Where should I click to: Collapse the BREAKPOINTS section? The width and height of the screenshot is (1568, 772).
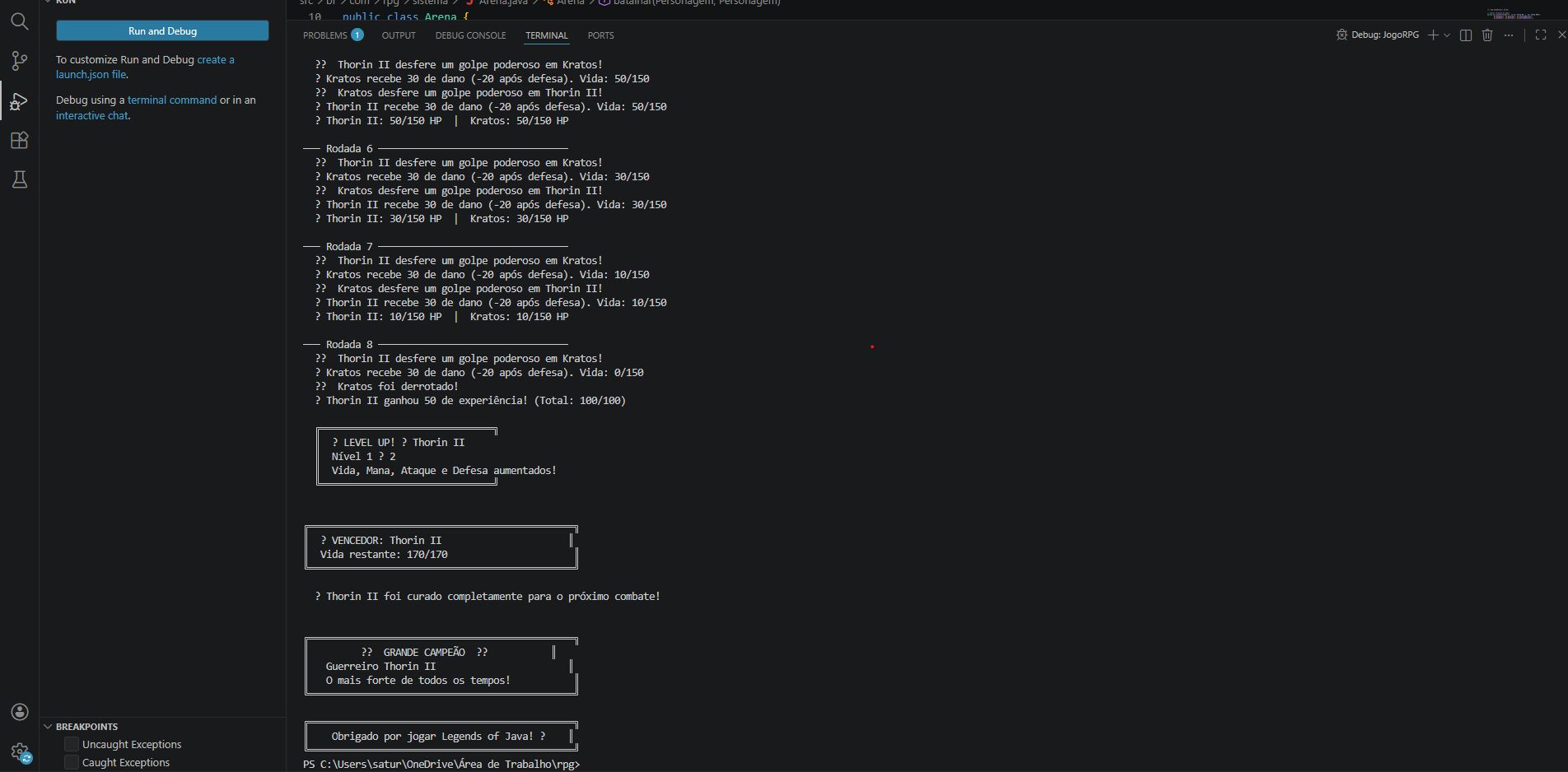click(x=48, y=727)
